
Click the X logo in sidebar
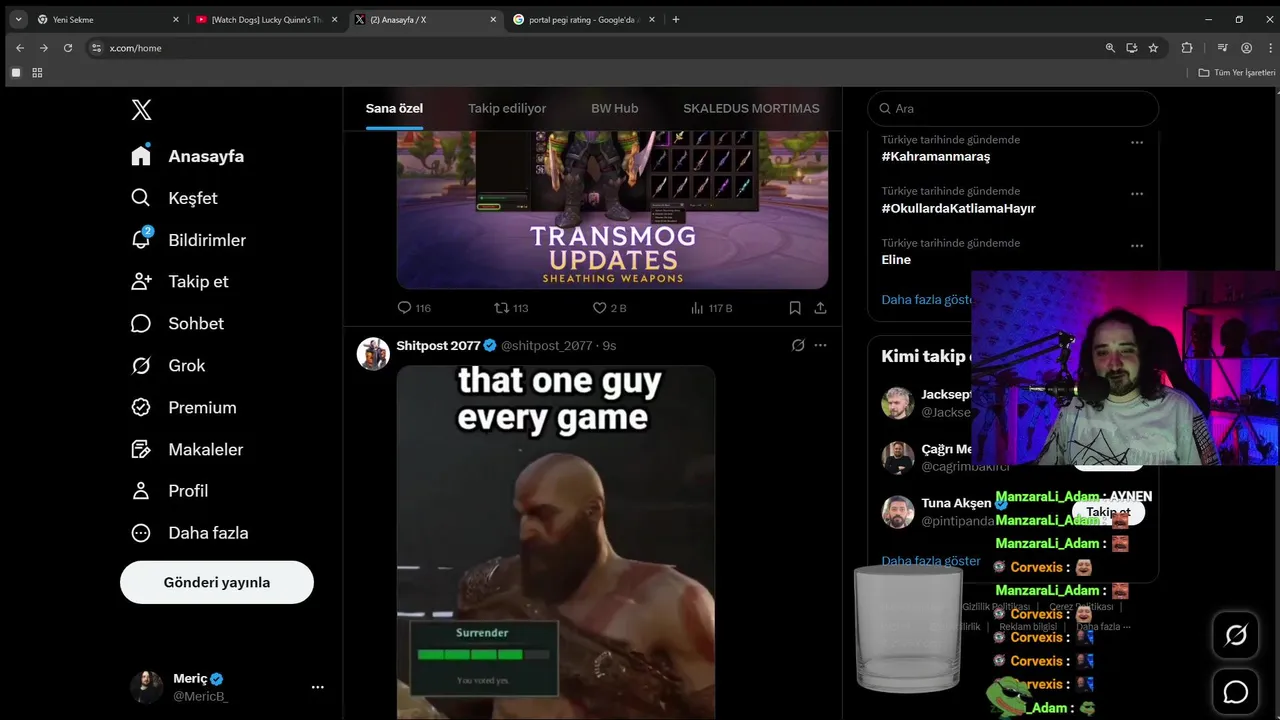141,110
